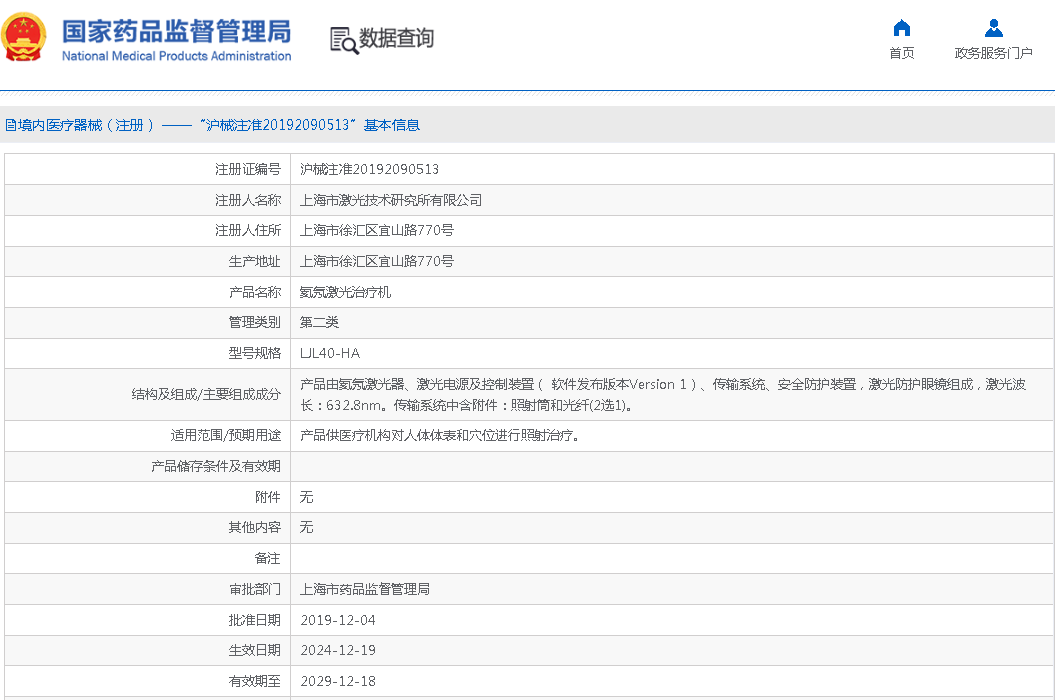This screenshot has height=700, width=1055.
Task: Click the 首页 house icon
Action: [901, 28]
